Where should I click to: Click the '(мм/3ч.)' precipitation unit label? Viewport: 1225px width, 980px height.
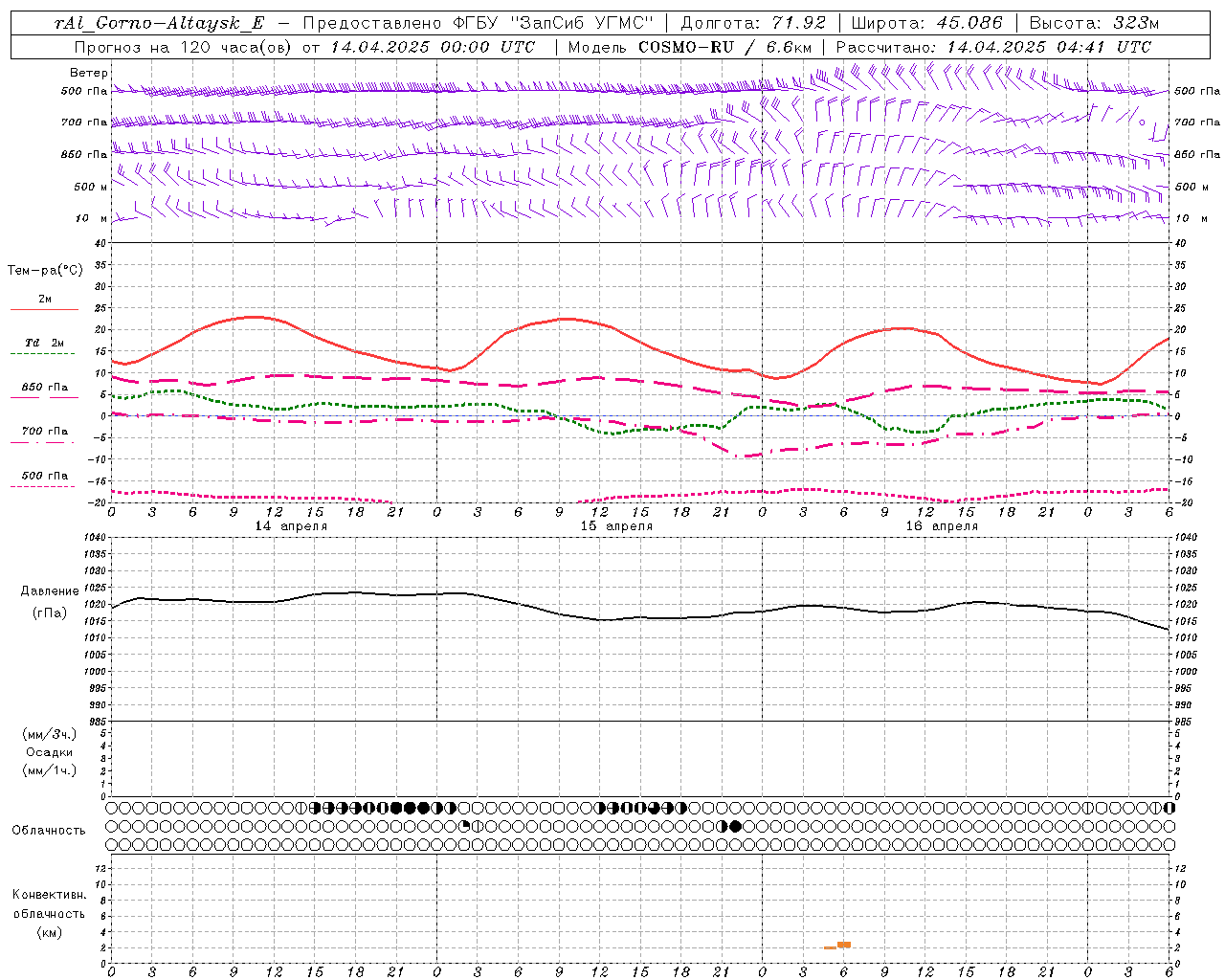(49, 734)
